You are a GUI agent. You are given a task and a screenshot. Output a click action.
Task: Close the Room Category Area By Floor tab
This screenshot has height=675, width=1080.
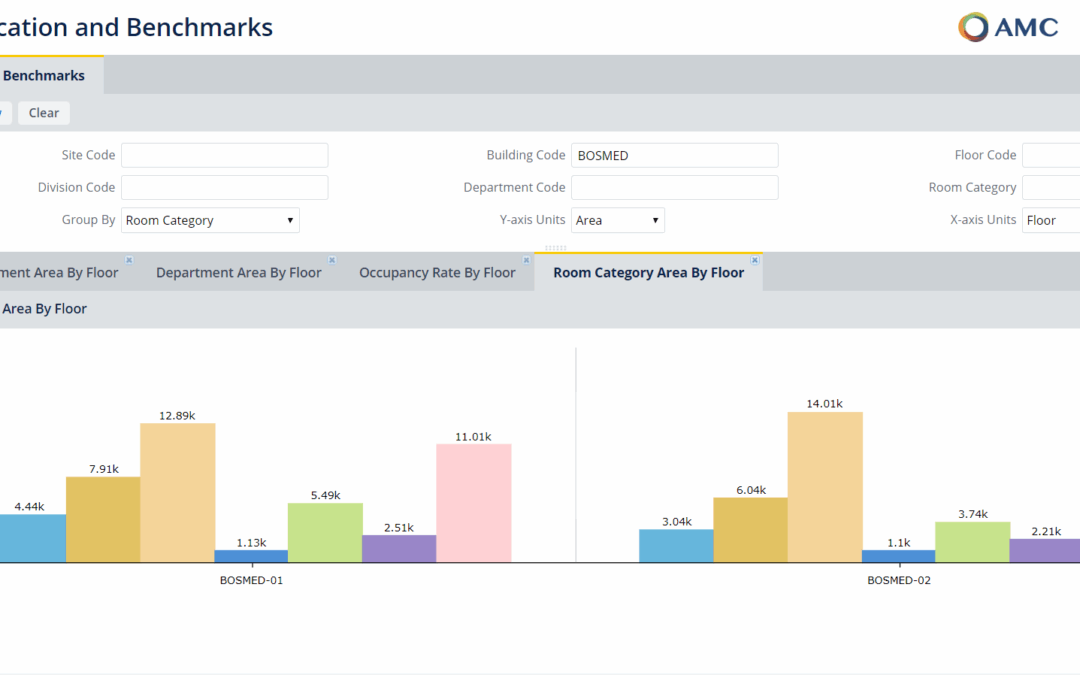(755, 260)
